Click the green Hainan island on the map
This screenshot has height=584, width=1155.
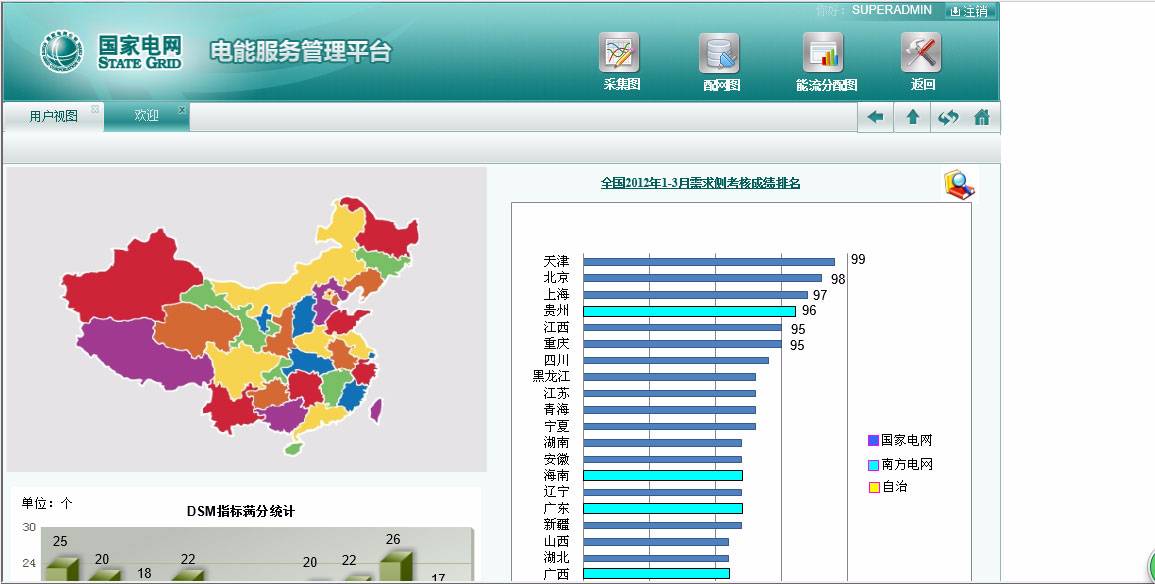pyautogui.click(x=294, y=447)
